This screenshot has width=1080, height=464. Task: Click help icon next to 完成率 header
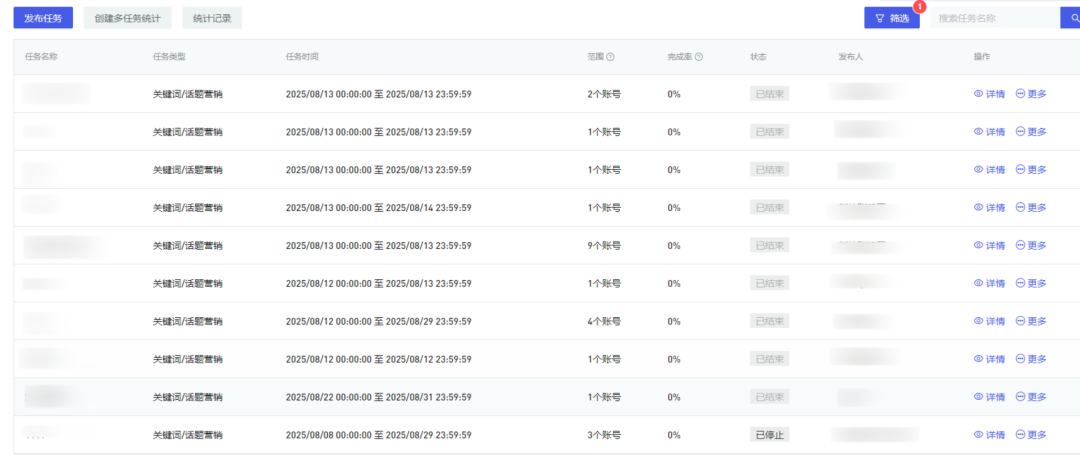(x=699, y=57)
